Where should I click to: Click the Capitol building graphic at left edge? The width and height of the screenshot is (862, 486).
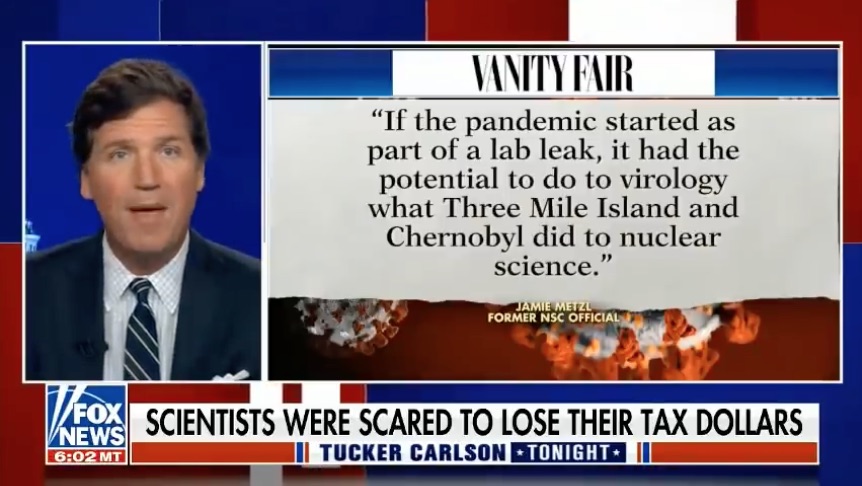31,238
